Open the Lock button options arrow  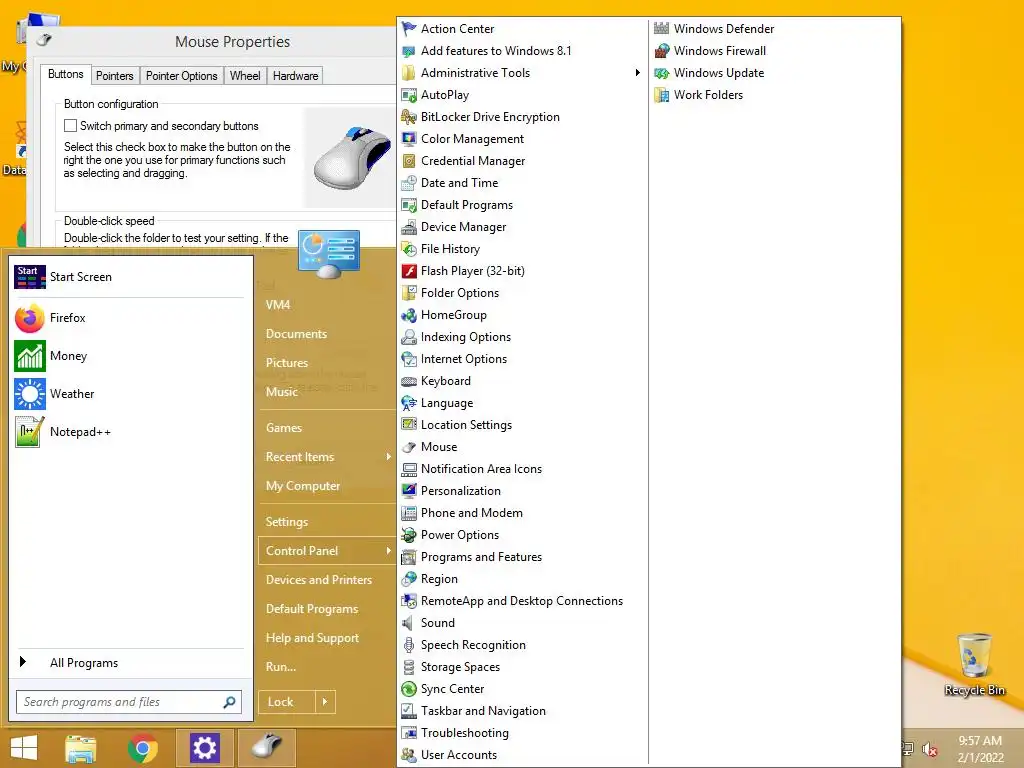click(325, 702)
